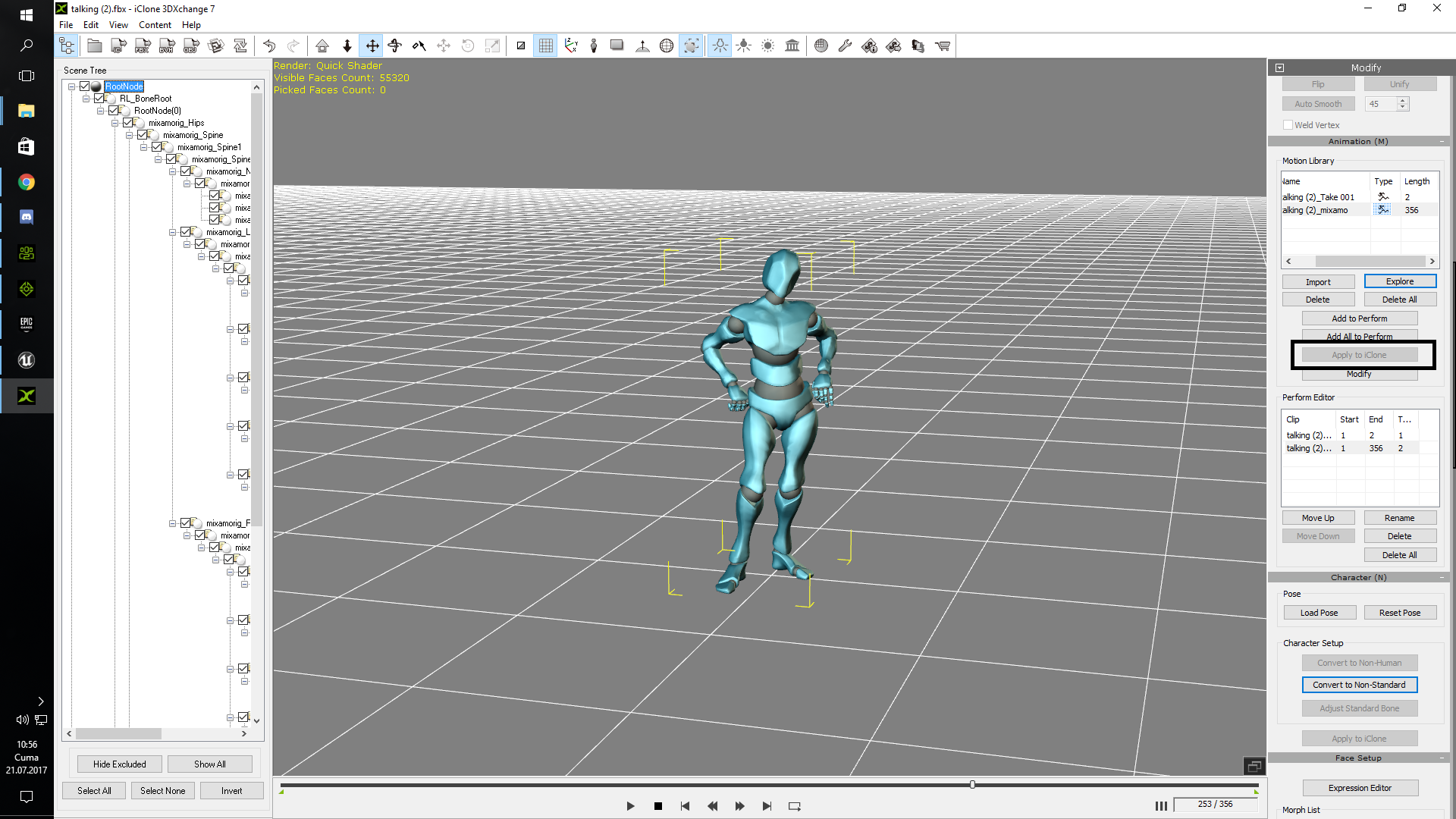
Task: Collapse the Character (N) section
Action: point(1442,578)
